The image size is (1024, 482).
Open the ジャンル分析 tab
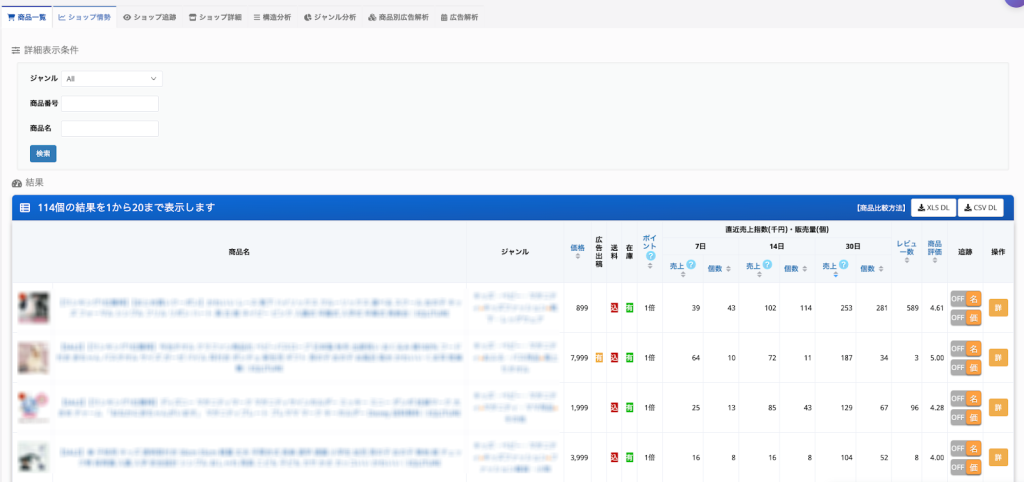[x=329, y=17]
